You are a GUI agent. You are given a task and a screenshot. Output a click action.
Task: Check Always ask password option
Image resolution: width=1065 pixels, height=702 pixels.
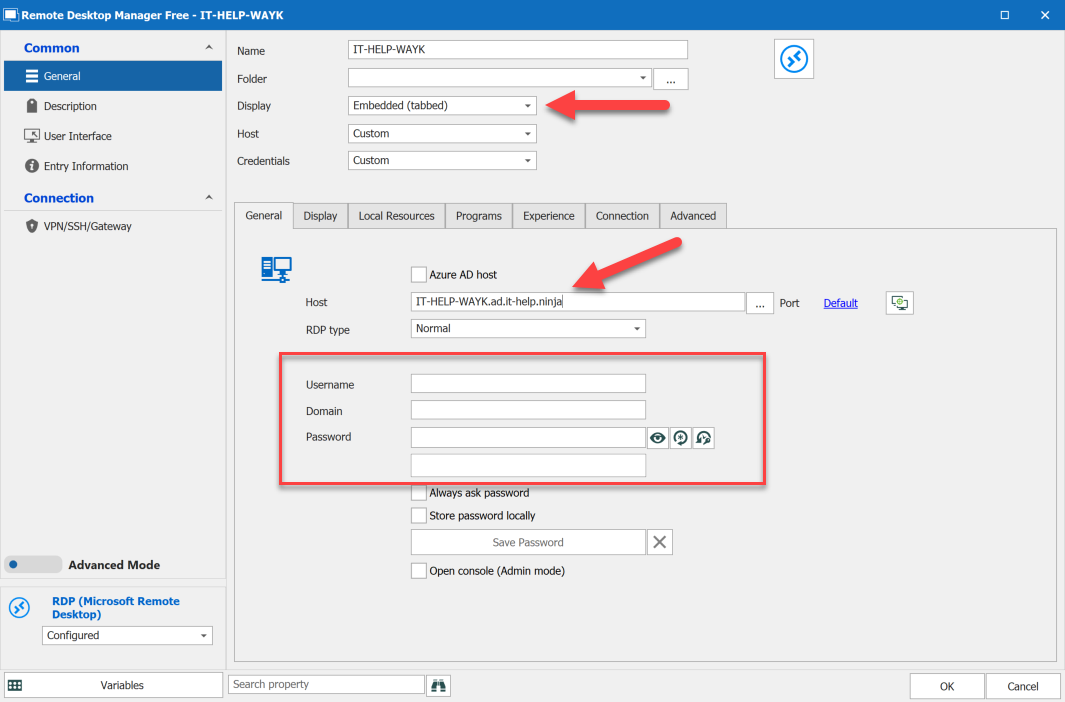419,493
